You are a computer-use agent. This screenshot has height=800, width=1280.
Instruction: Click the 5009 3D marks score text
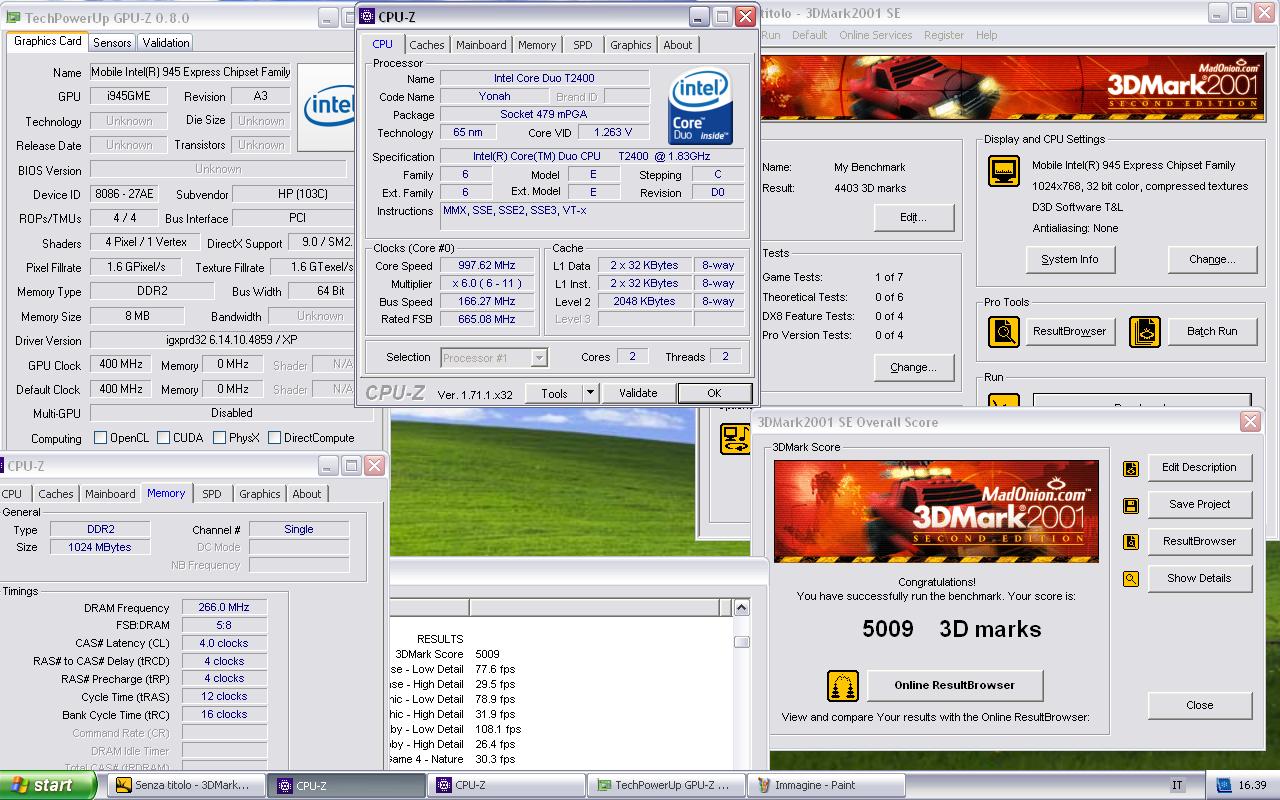point(952,630)
